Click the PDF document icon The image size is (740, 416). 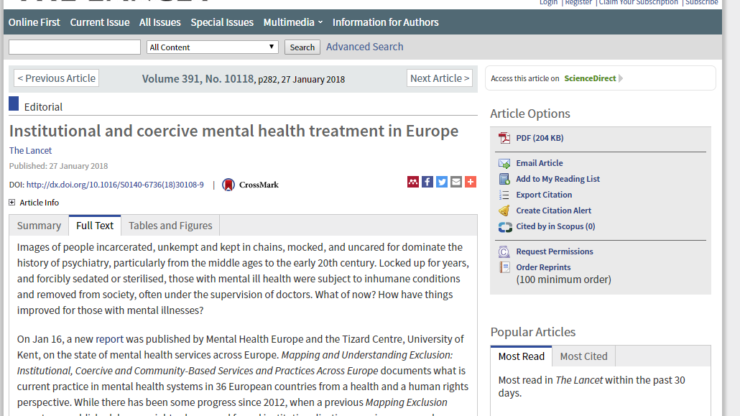(x=504, y=138)
